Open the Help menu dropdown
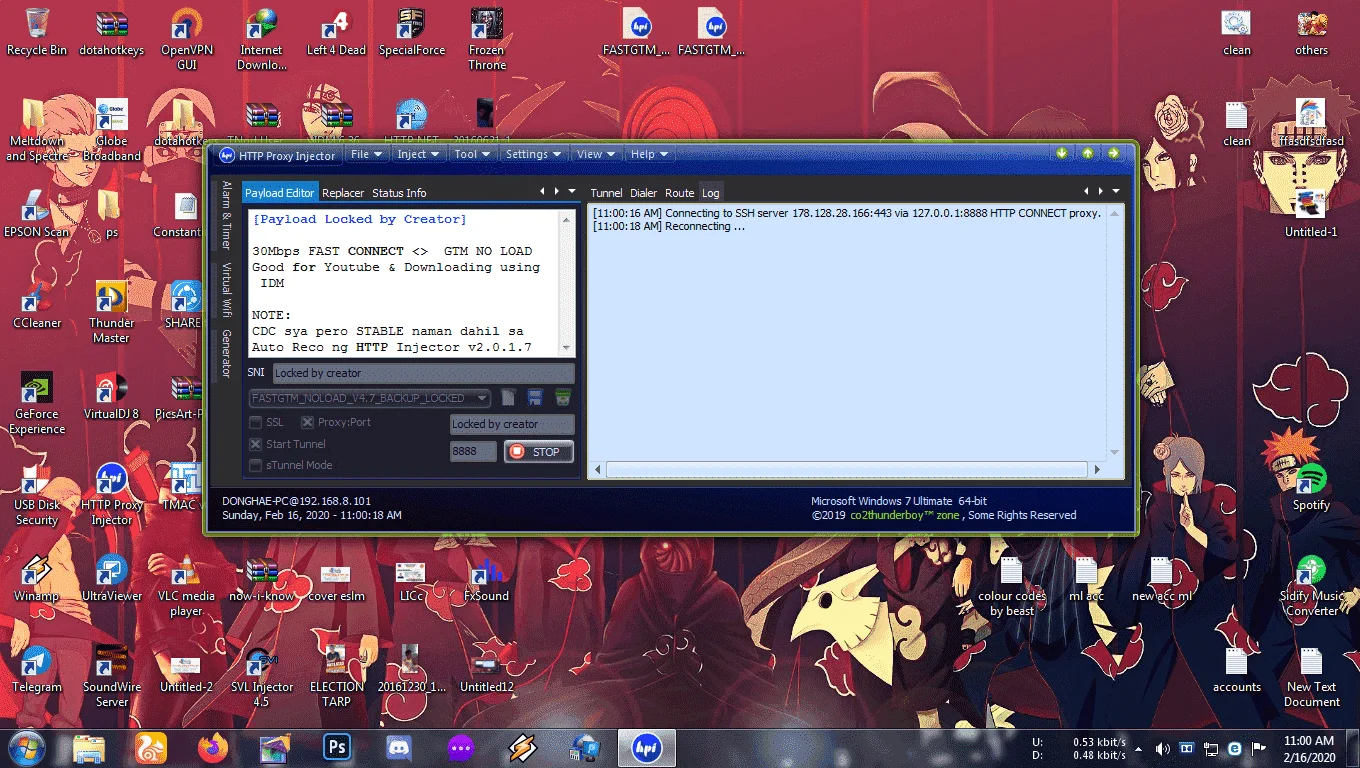Viewport: 1360px width, 768px height. pyautogui.click(x=649, y=154)
